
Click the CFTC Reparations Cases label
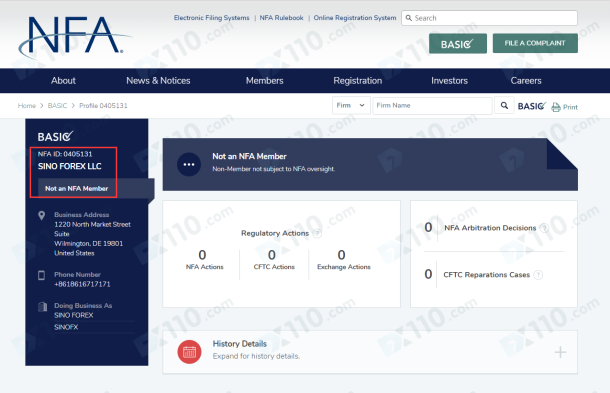tap(487, 275)
